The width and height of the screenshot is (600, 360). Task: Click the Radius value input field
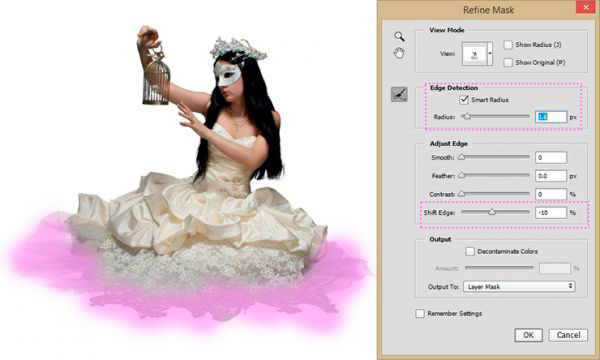tap(551, 117)
